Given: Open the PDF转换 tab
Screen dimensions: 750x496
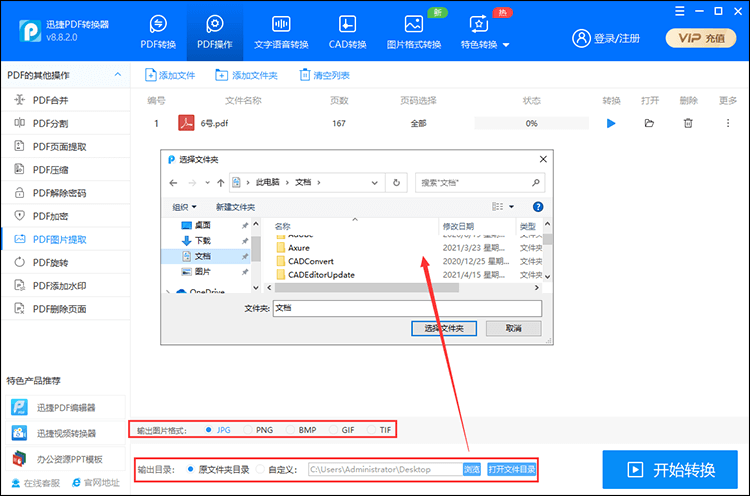Looking at the screenshot, I should pyautogui.click(x=158, y=32).
